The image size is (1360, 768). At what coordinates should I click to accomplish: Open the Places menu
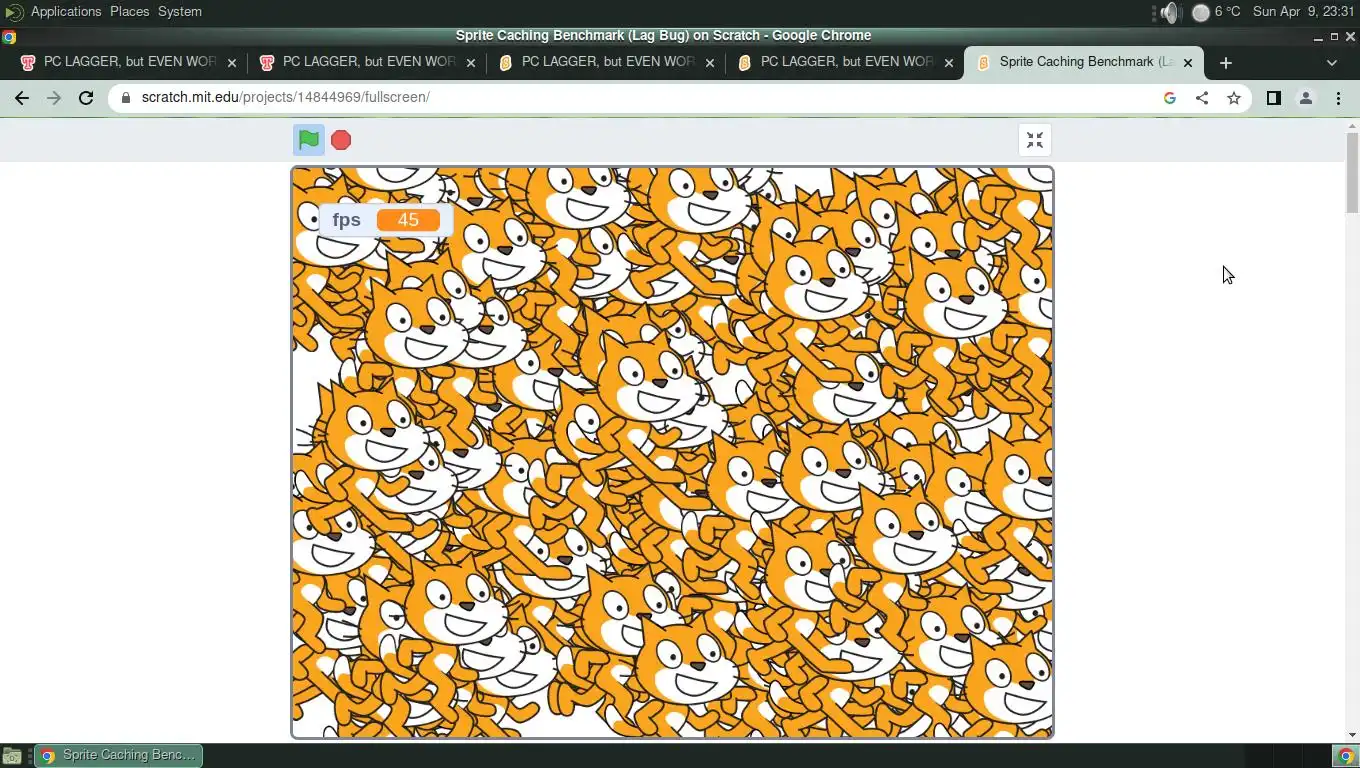tap(129, 12)
